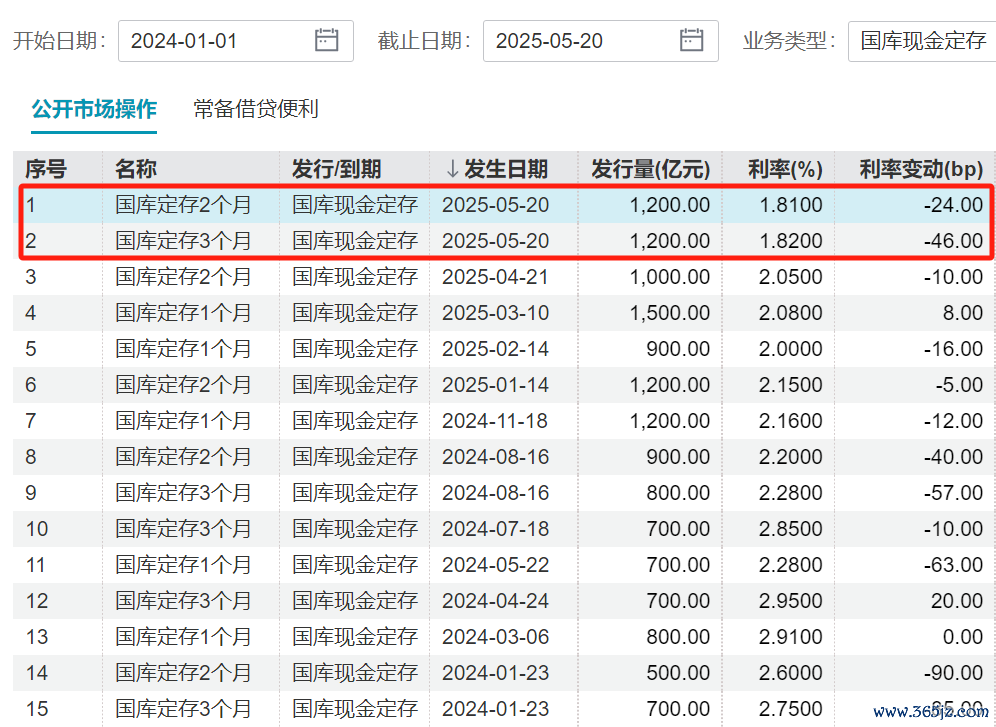
Task: Select row 1 国库定存2个月 name cell
Action: click(183, 205)
